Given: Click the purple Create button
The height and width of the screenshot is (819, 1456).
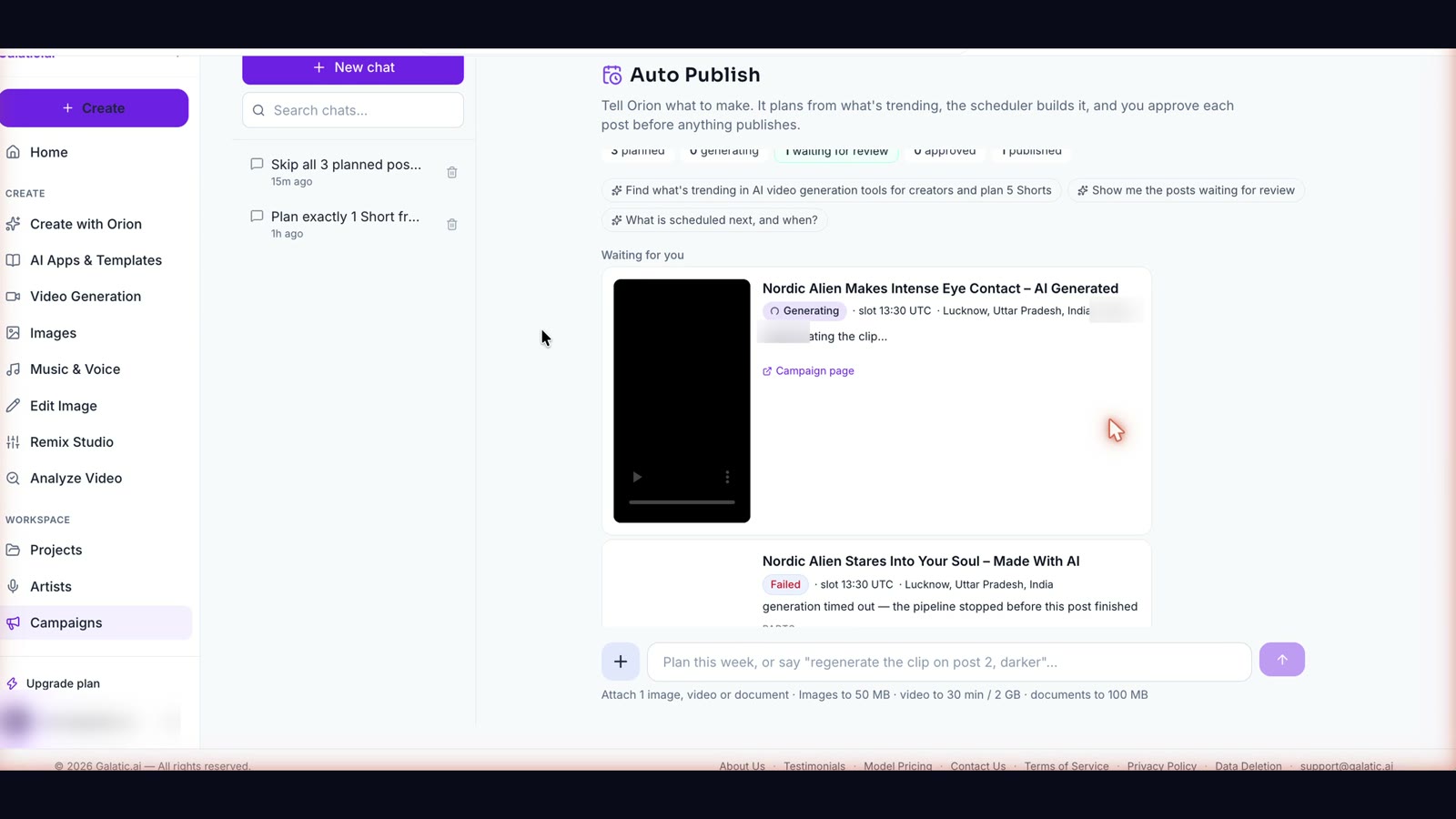Looking at the screenshot, I should coord(95,108).
